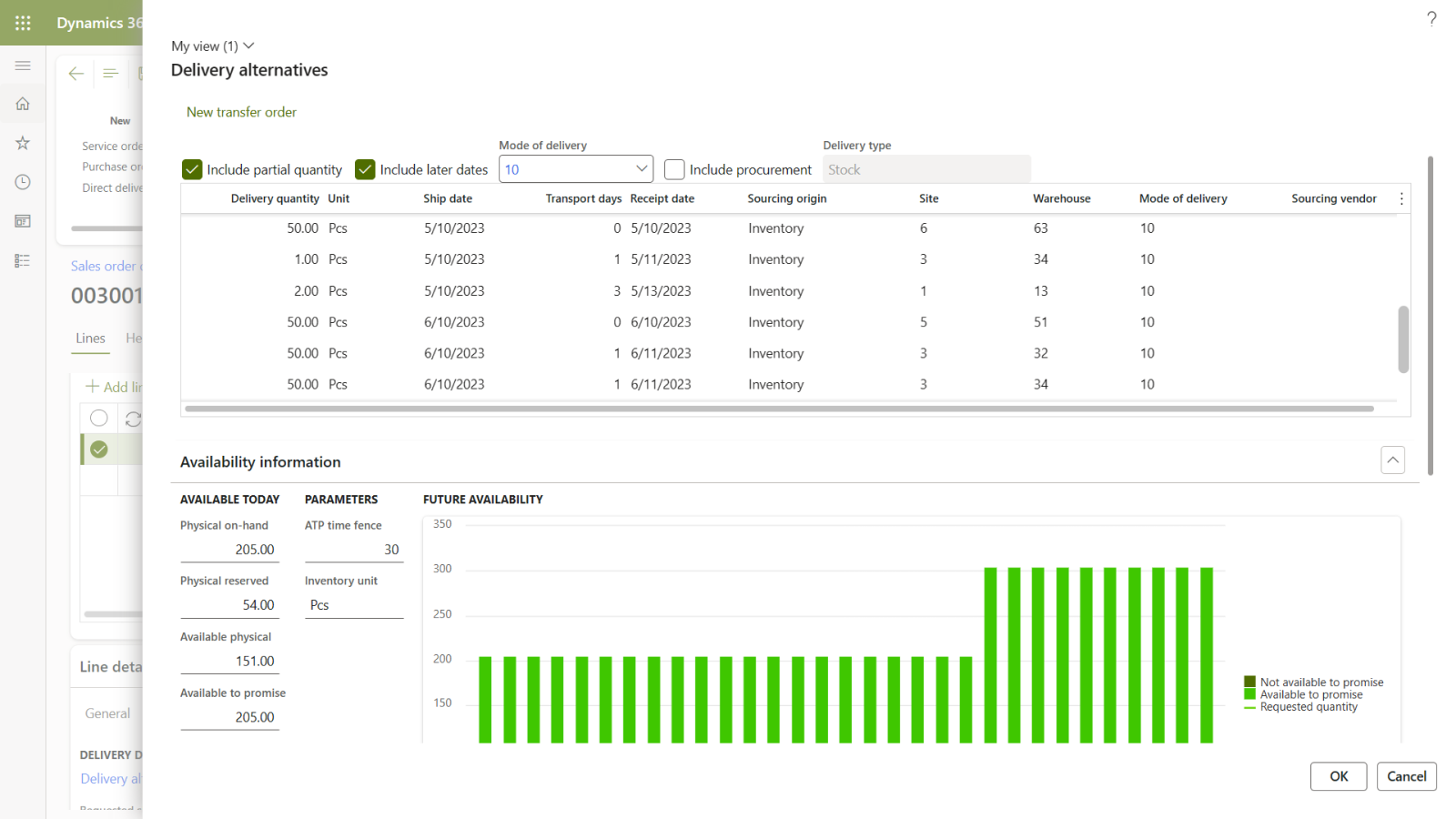This screenshot has width=1456, height=819.
Task: Open Workspaces icon in left sidebar
Action: [x=23, y=221]
